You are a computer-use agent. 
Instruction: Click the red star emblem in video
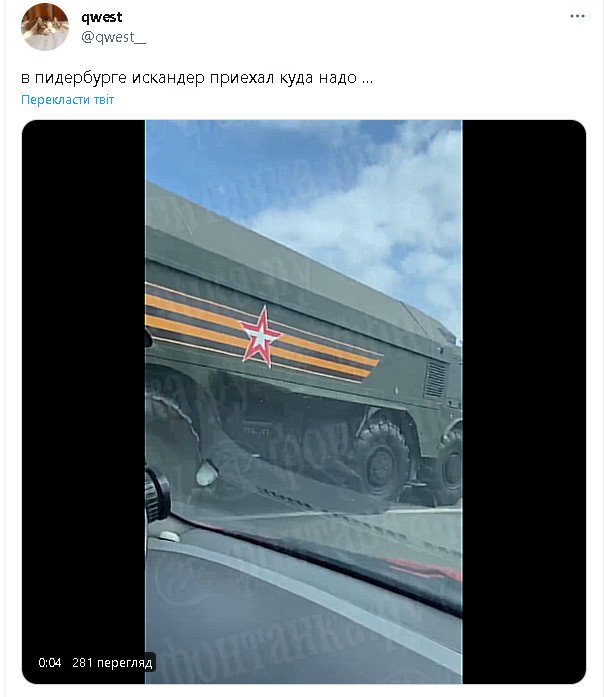click(x=261, y=337)
